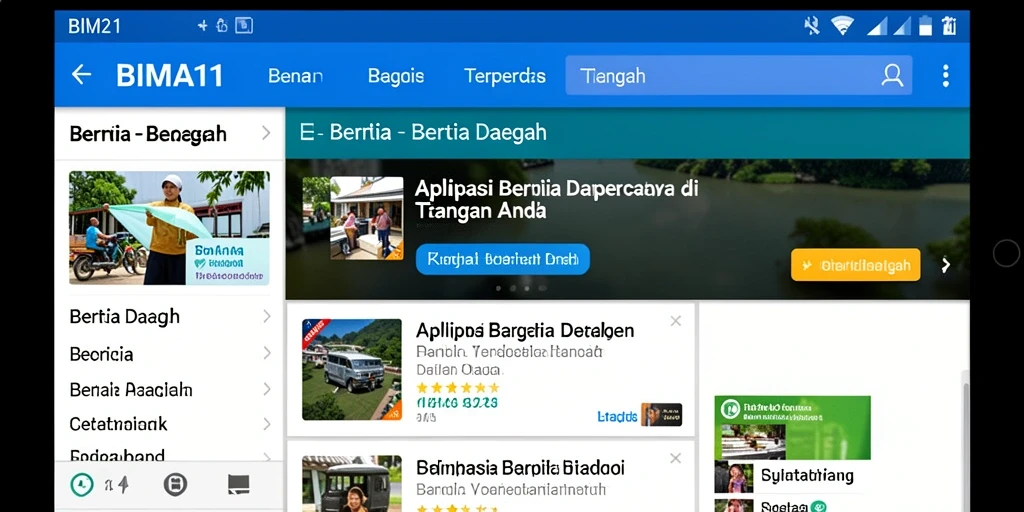Switch to the Bagois tab
1024x512 pixels.
click(x=396, y=76)
